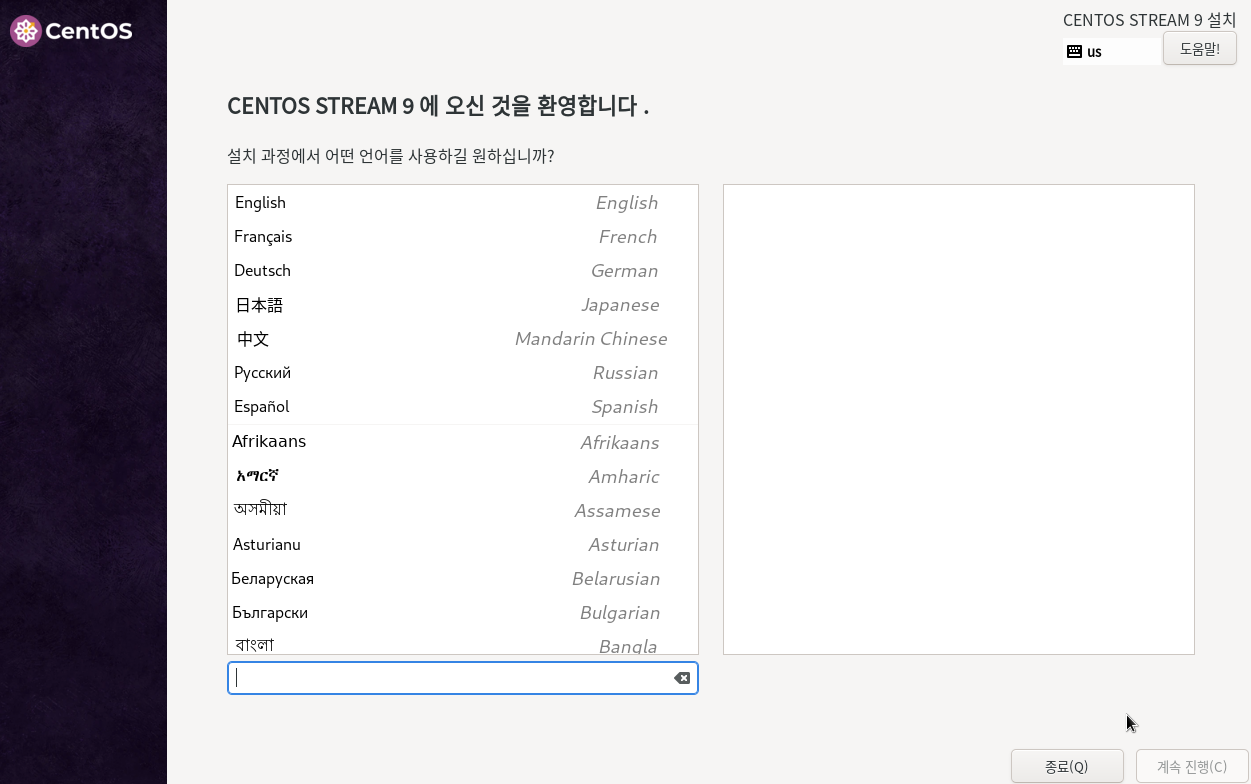Open the 도움말! help button
This screenshot has width=1251, height=784.
1200,48
